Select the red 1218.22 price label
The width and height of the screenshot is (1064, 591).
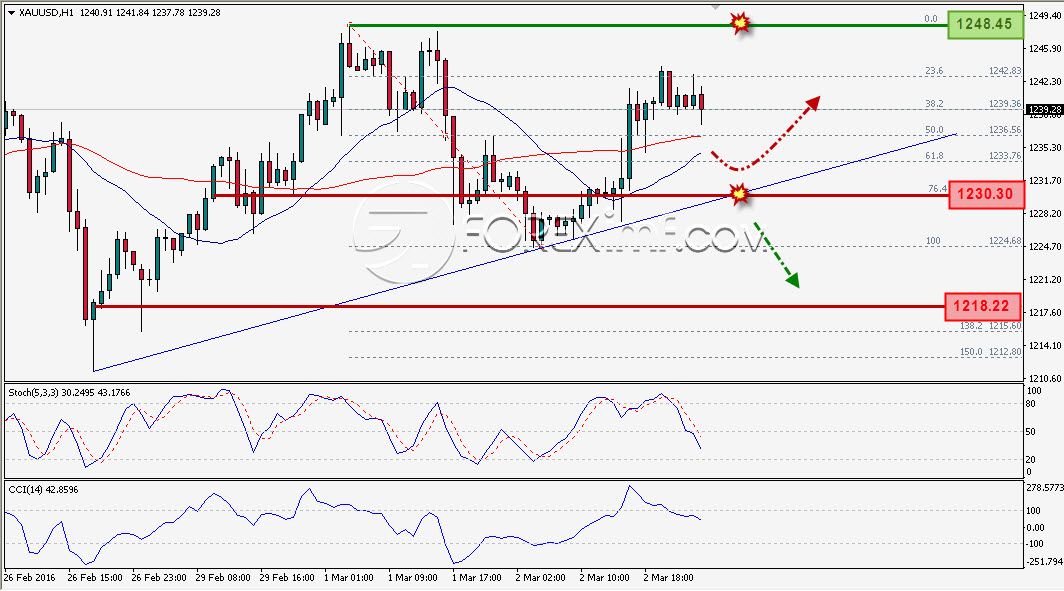(x=982, y=307)
